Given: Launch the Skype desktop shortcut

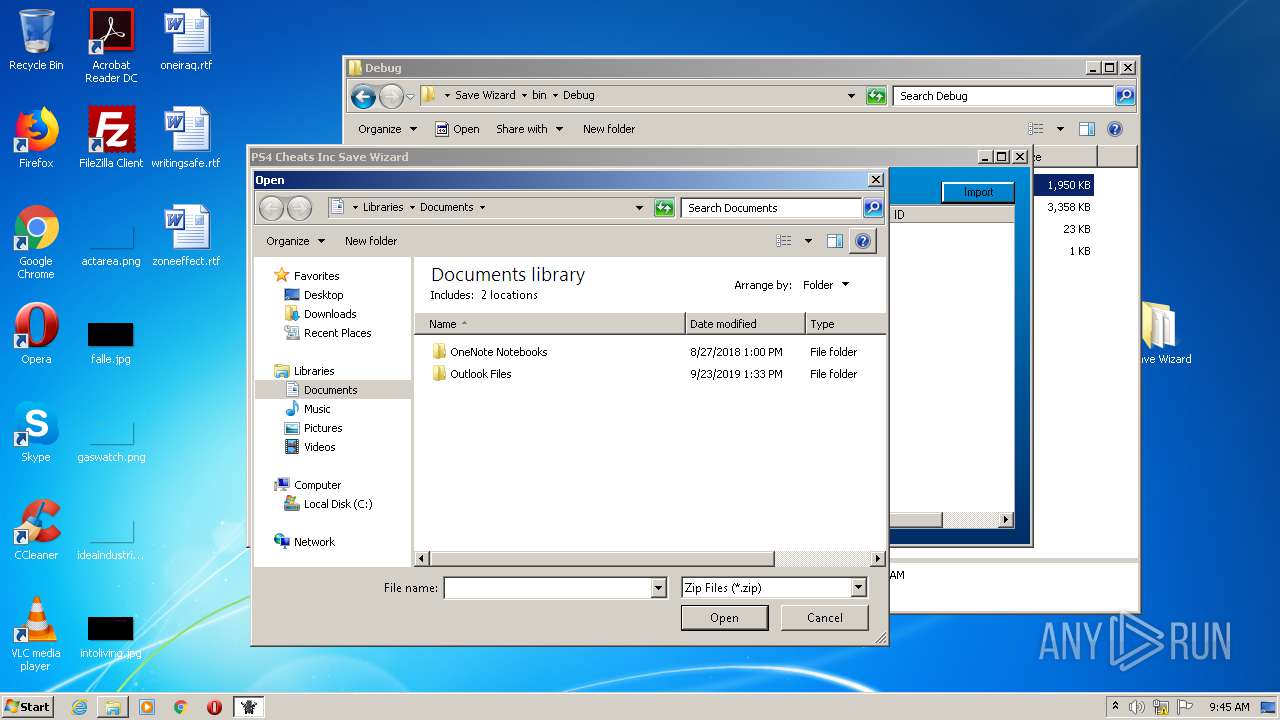Looking at the screenshot, I should [x=36, y=432].
